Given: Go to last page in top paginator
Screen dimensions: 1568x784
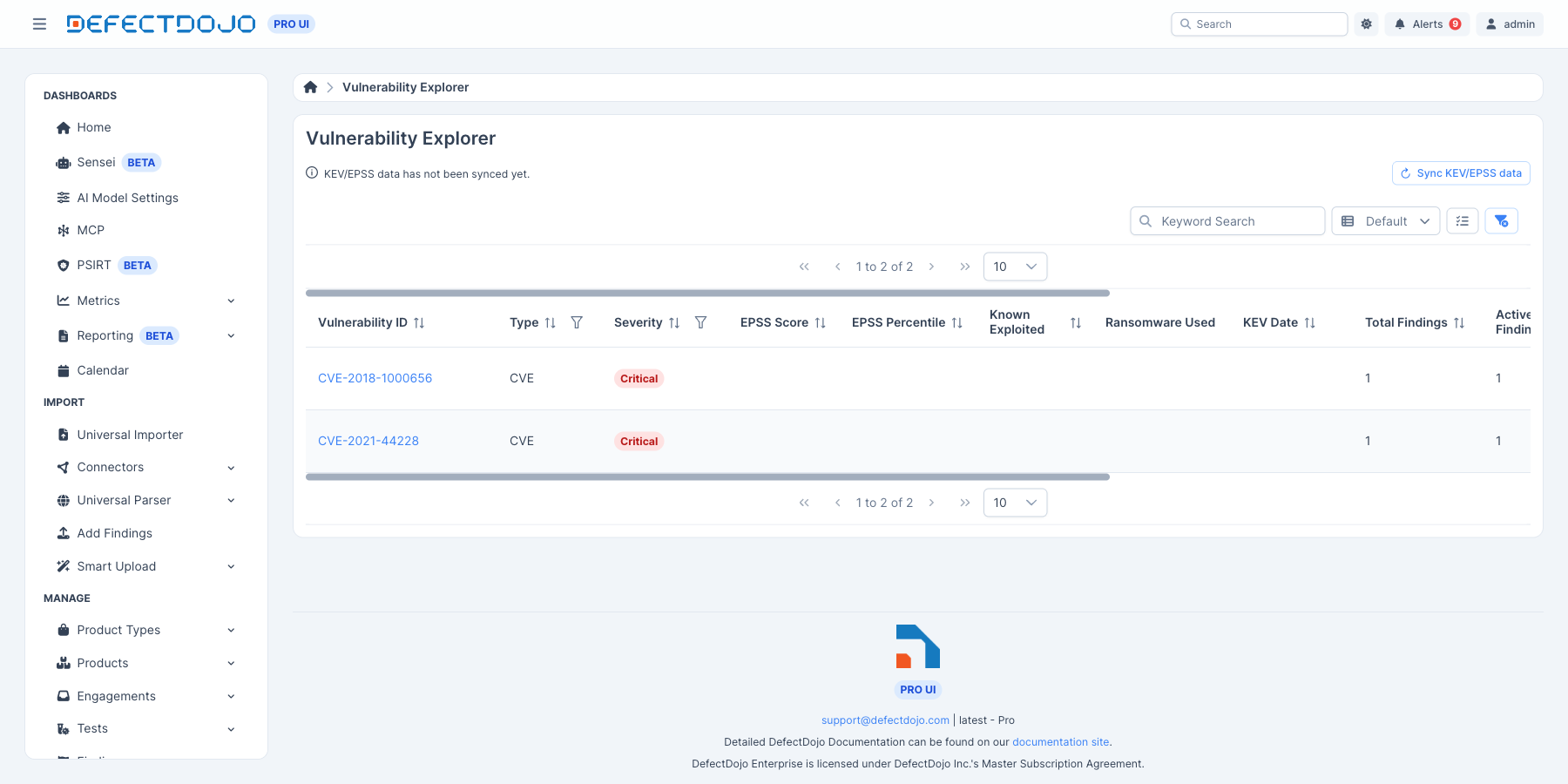Looking at the screenshot, I should coord(965,267).
